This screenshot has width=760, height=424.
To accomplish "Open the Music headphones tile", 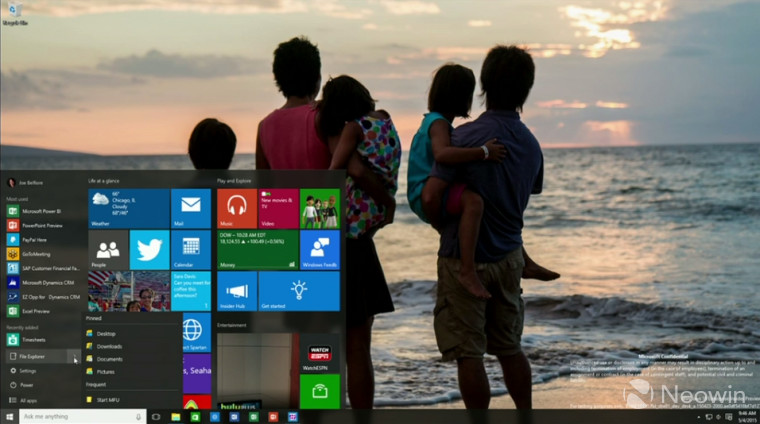I will coord(236,208).
